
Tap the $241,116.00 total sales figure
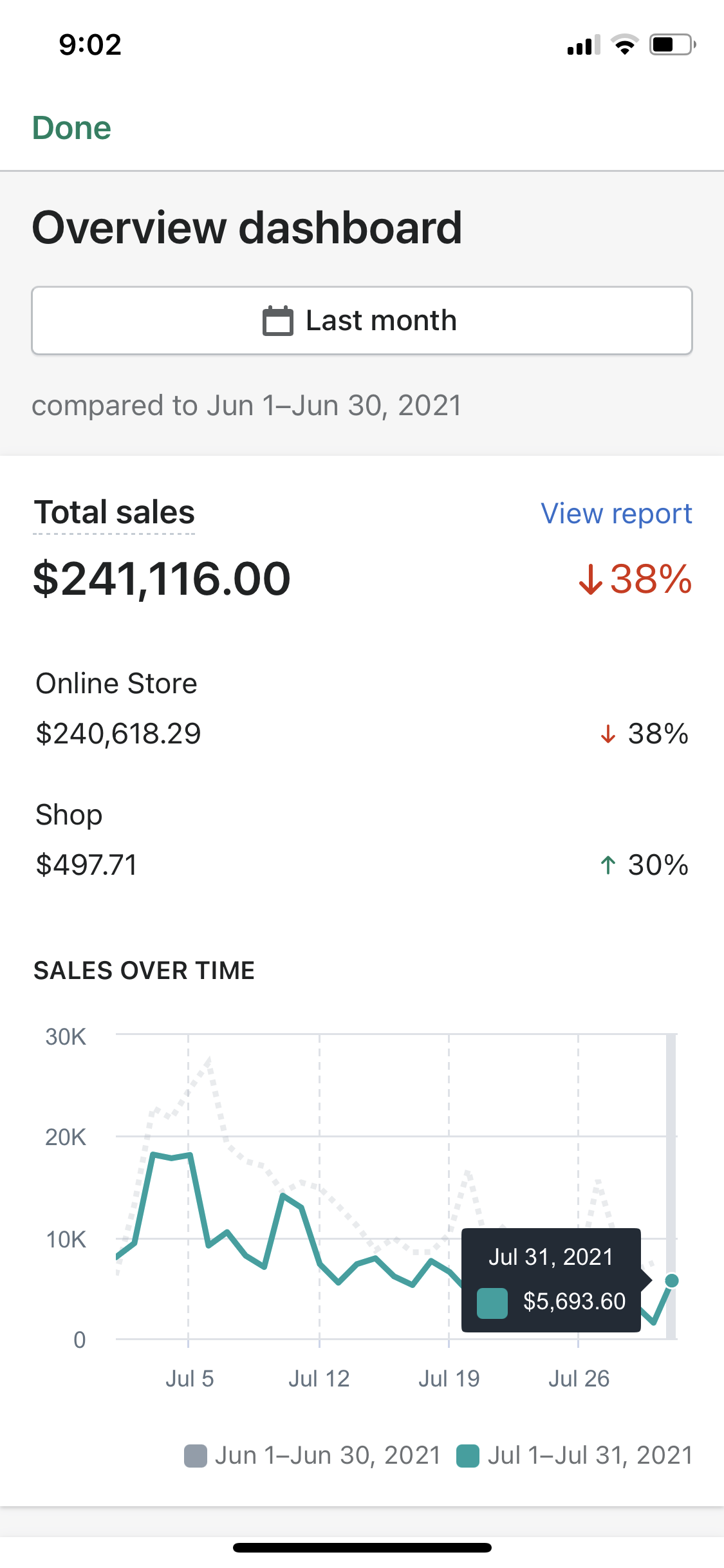162,579
